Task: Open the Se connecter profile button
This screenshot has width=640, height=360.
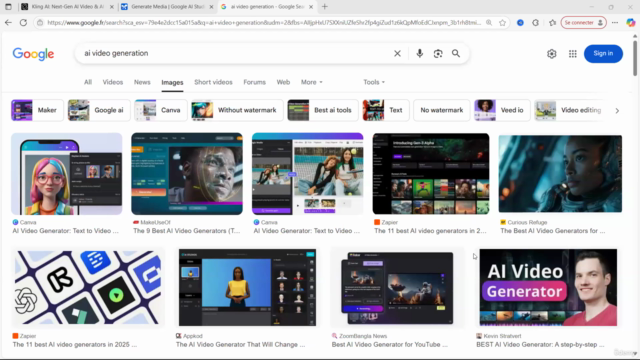Action: tap(584, 23)
